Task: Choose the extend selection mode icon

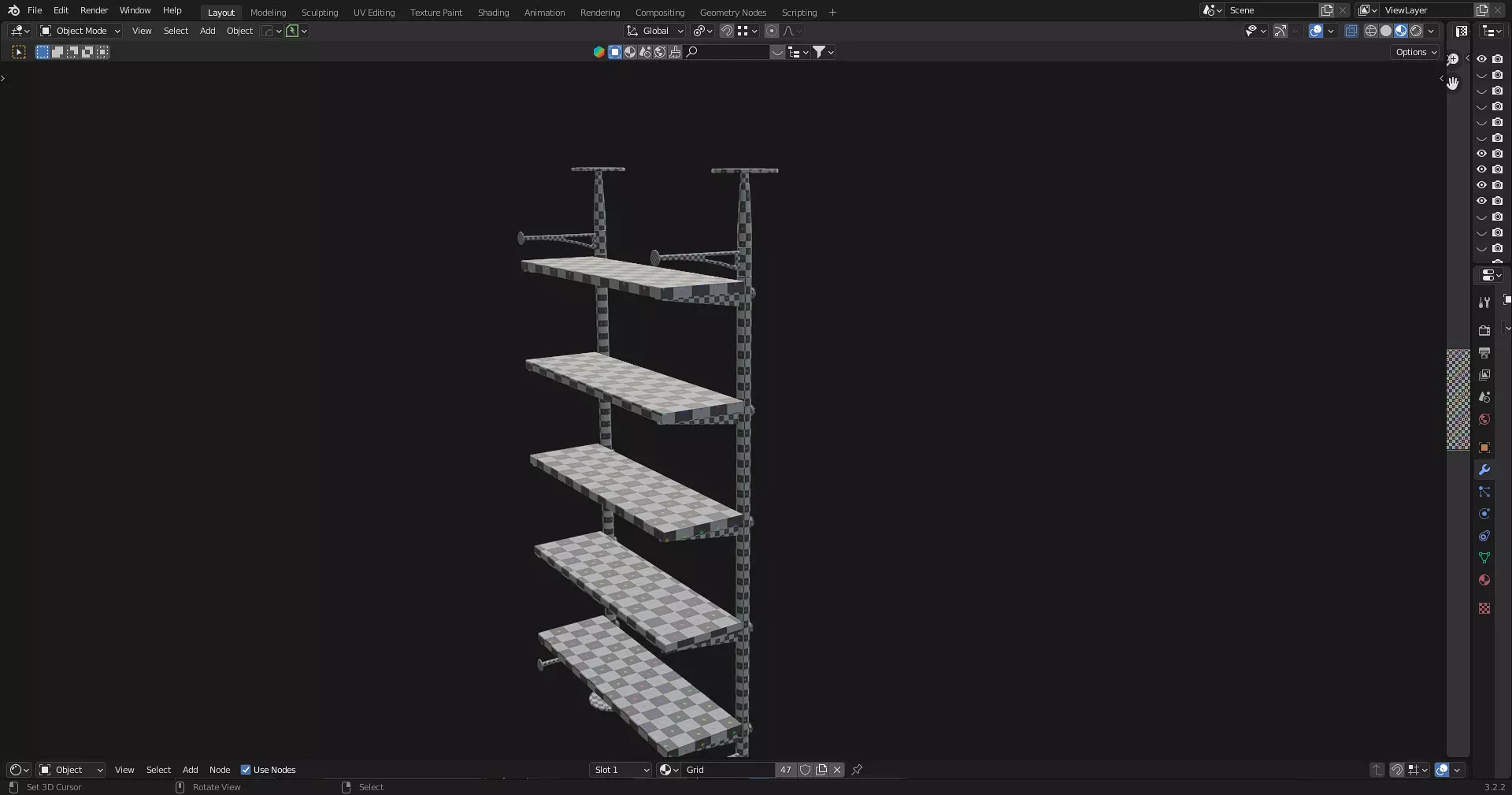Action: coord(57,52)
